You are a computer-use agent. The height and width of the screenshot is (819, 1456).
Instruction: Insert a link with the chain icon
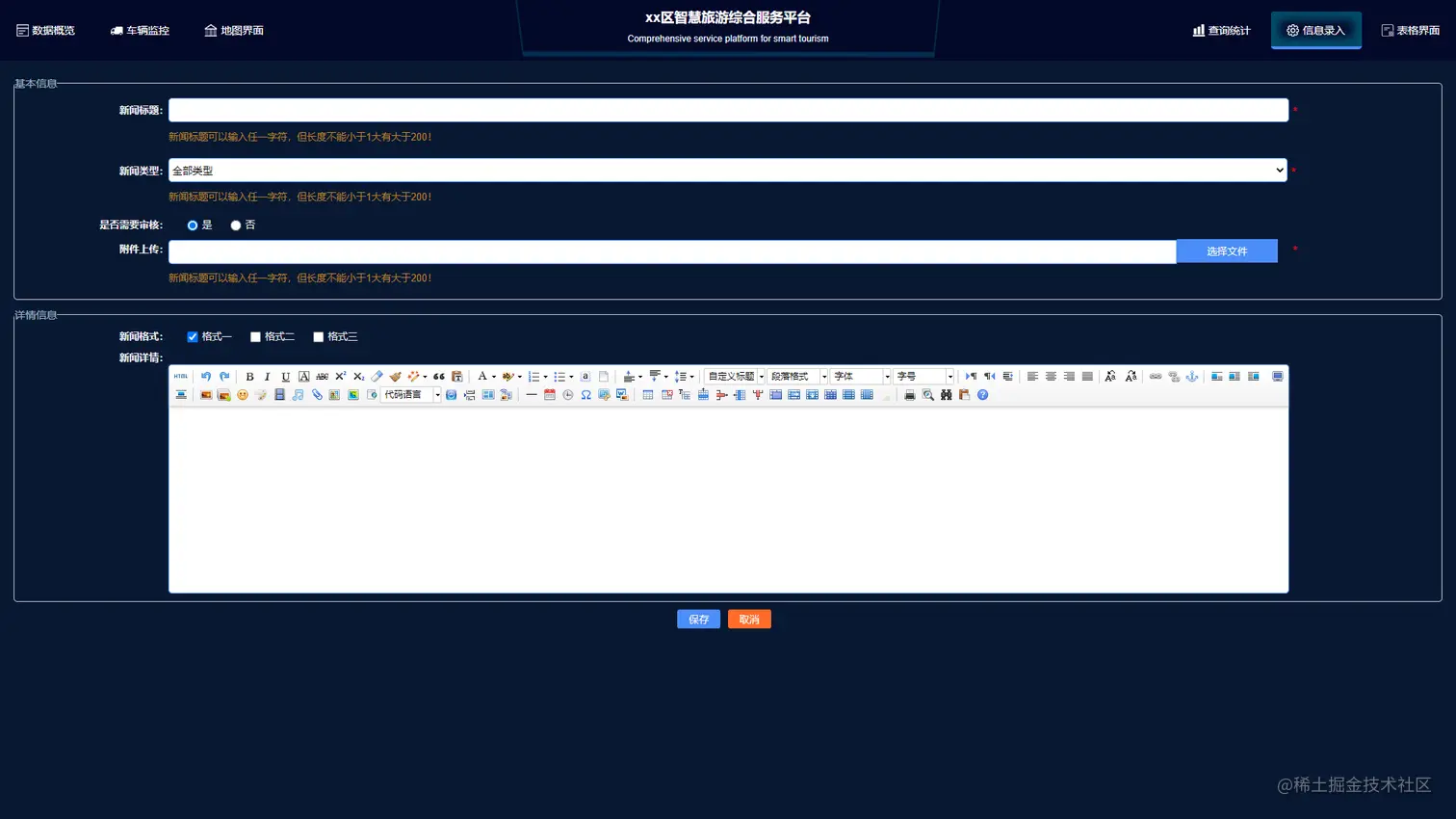1156,377
